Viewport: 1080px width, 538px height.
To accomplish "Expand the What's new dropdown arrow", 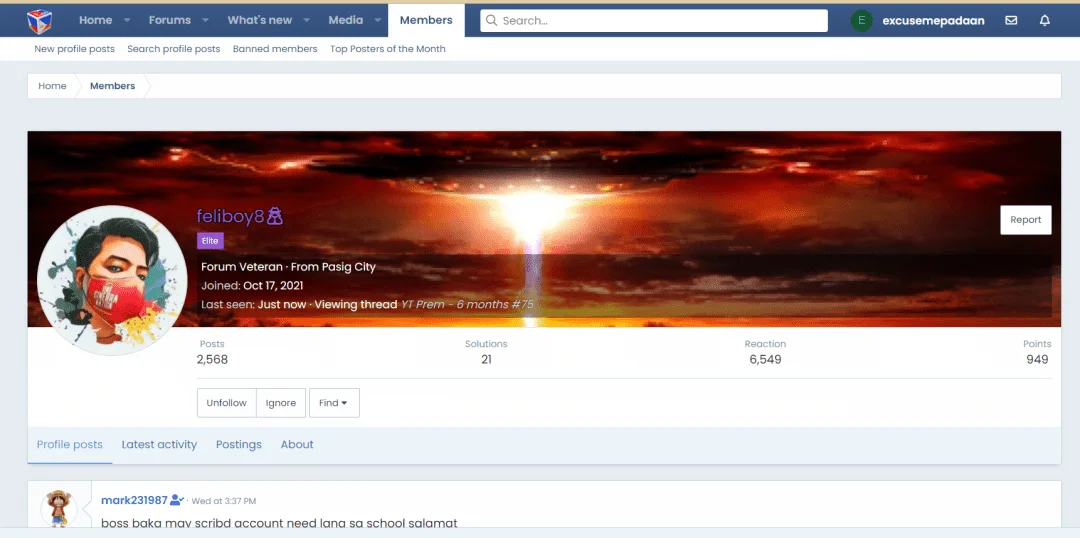I will point(307,21).
